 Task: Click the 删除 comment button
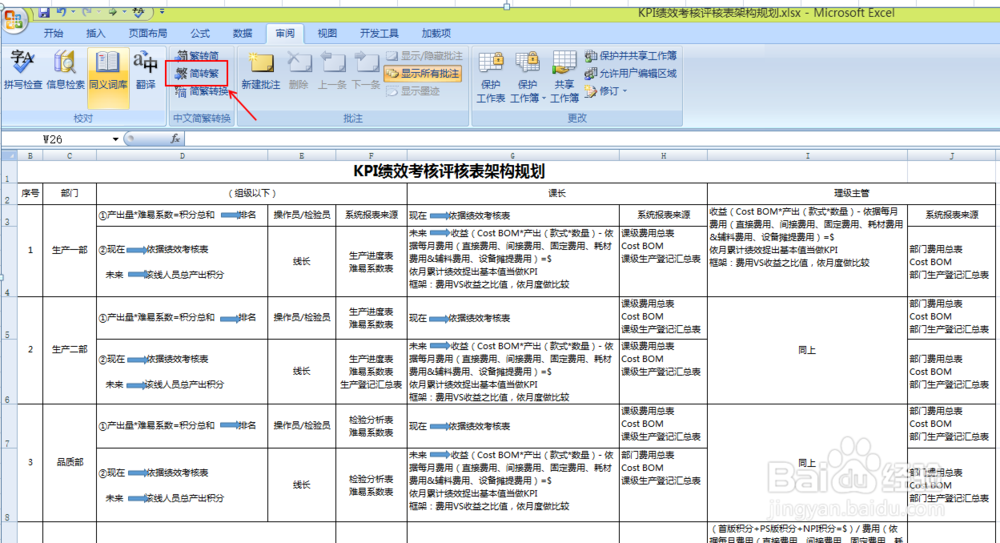point(298,70)
